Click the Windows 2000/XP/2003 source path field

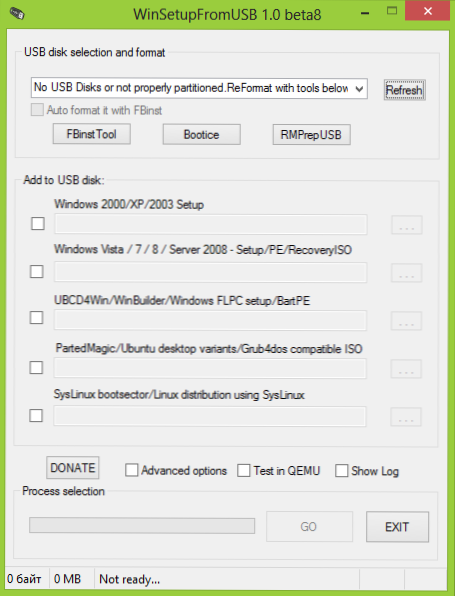click(211, 224)
